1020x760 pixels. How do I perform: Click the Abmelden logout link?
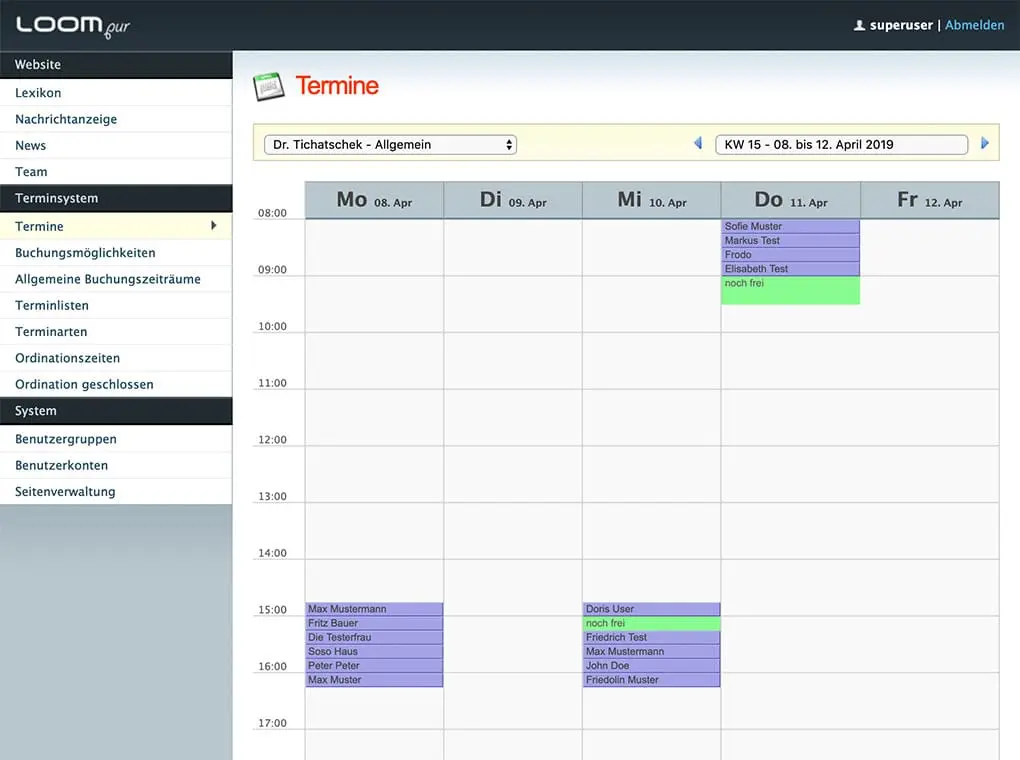974,25
